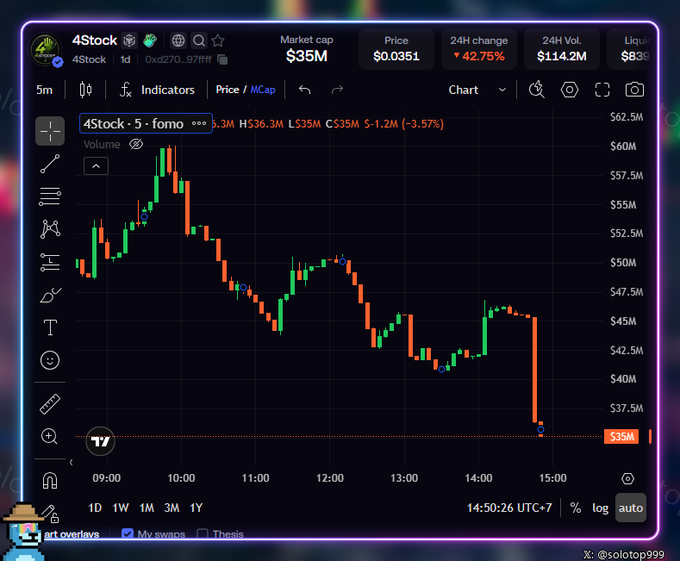Select the ruler measure tool
The width and height of the screenshot is (680, 561).
click(x=50, y=404)
